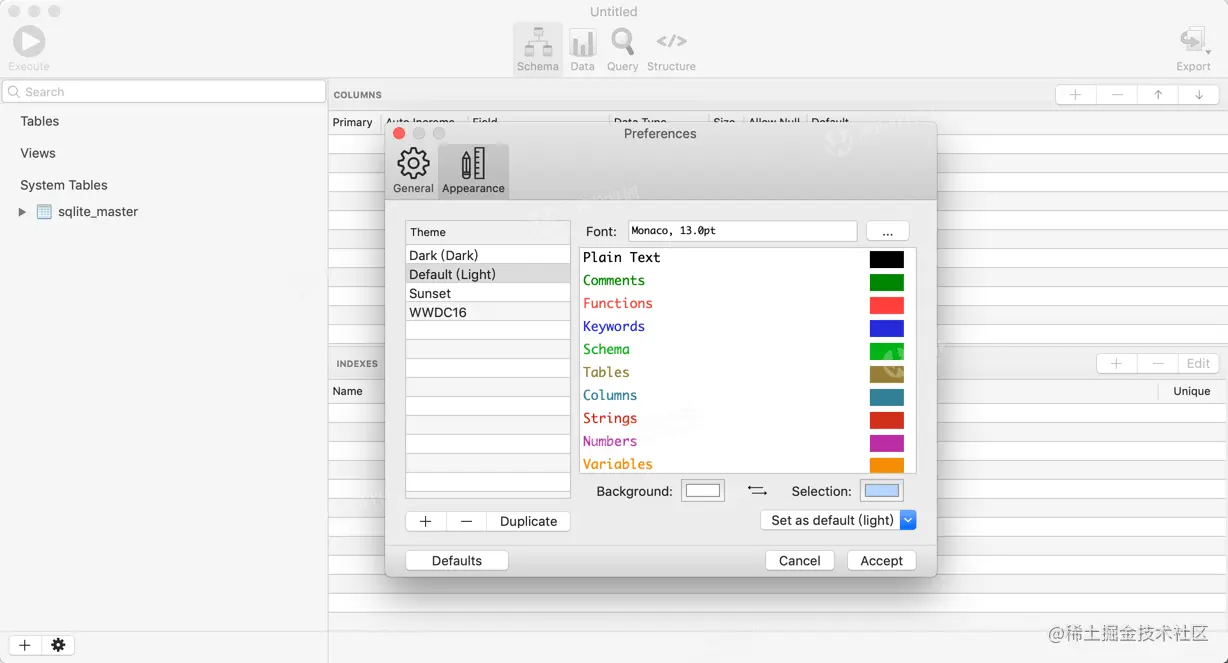Click the Edit index button
Image resolution: width=1228 pixels, height=663 pixels.
click(1199, 364)
